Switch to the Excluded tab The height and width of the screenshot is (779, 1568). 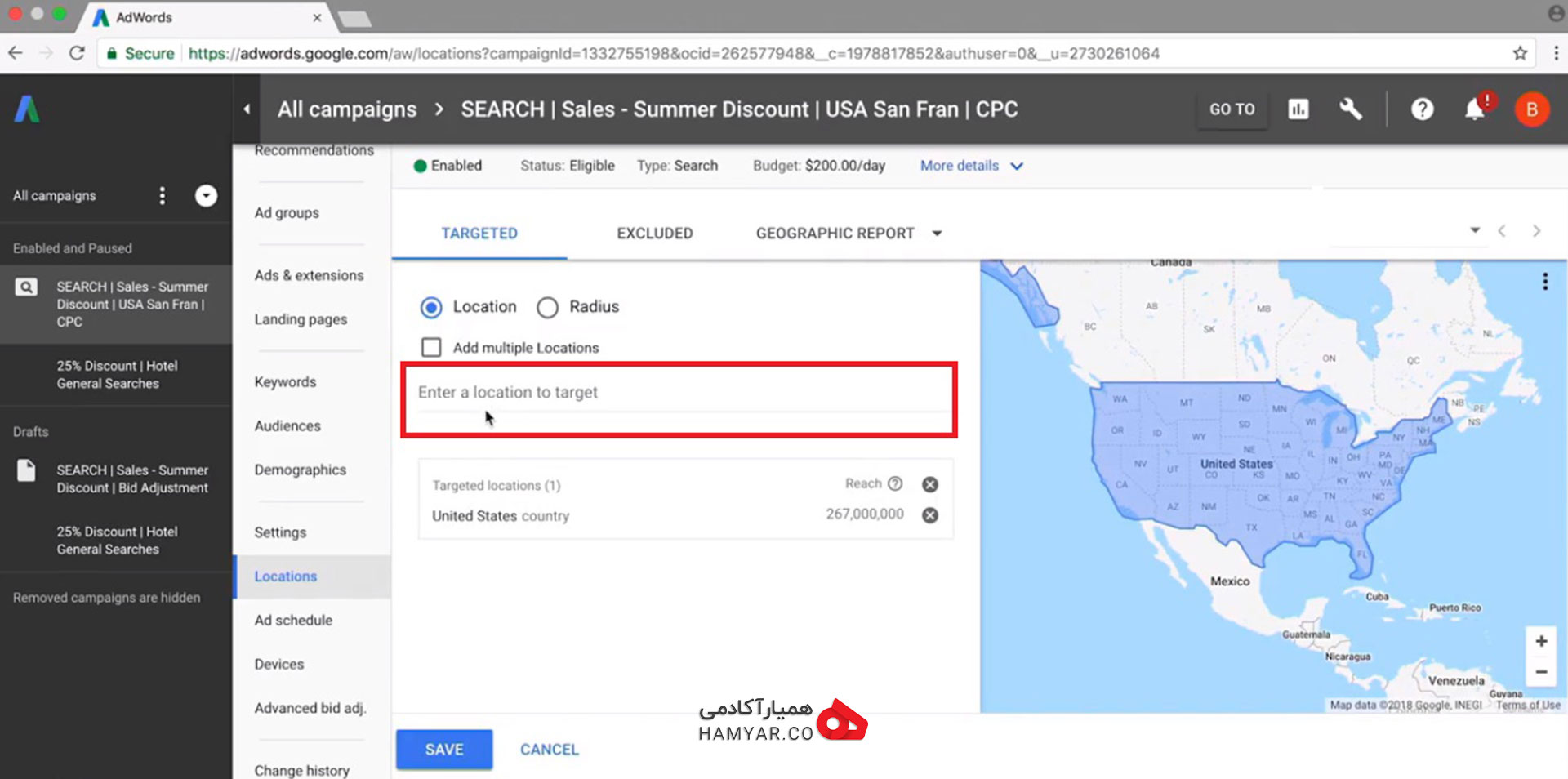tap(655, 234)
